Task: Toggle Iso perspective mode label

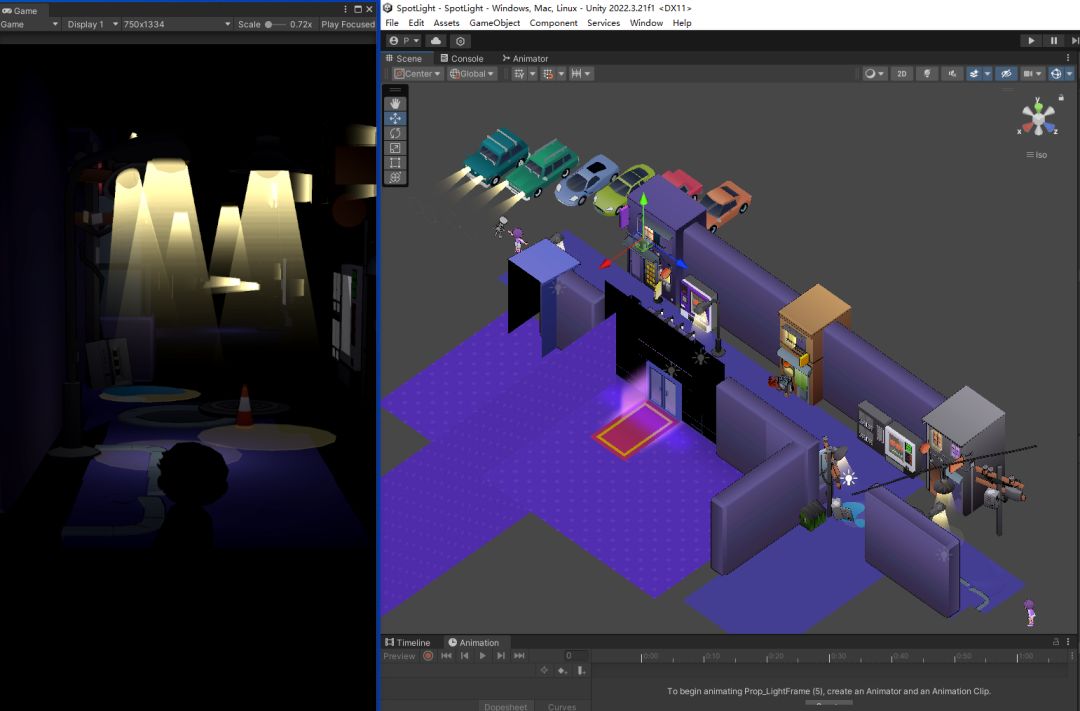Action: (1037, 155)
